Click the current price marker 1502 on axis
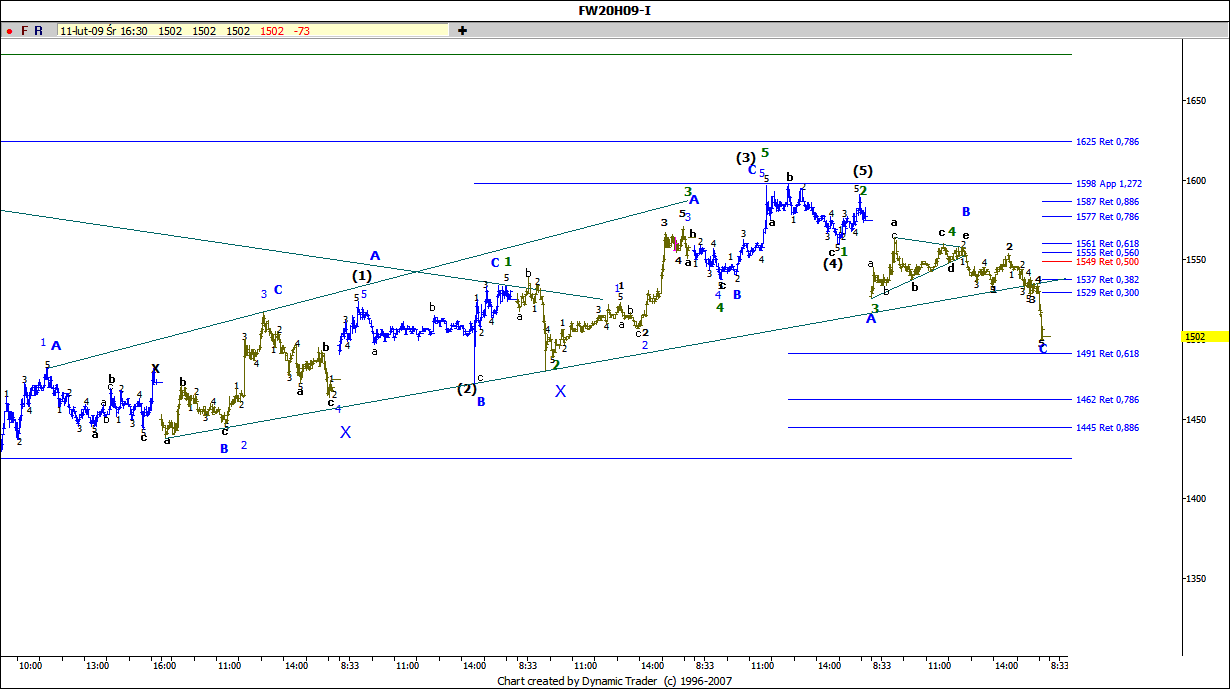 pyautogui.click(x=1195, y=337)
